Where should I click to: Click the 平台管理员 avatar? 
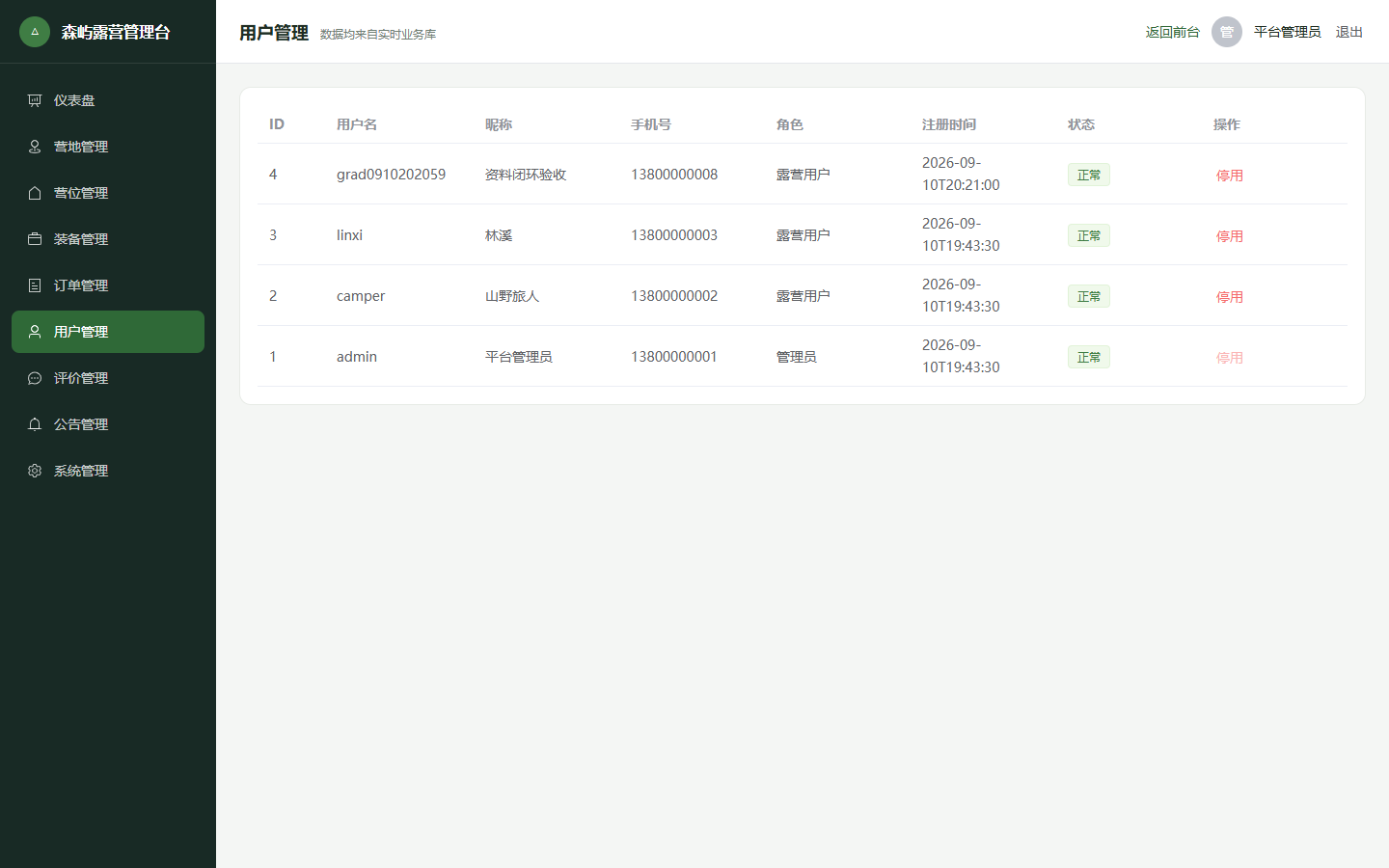point(1227,32)
